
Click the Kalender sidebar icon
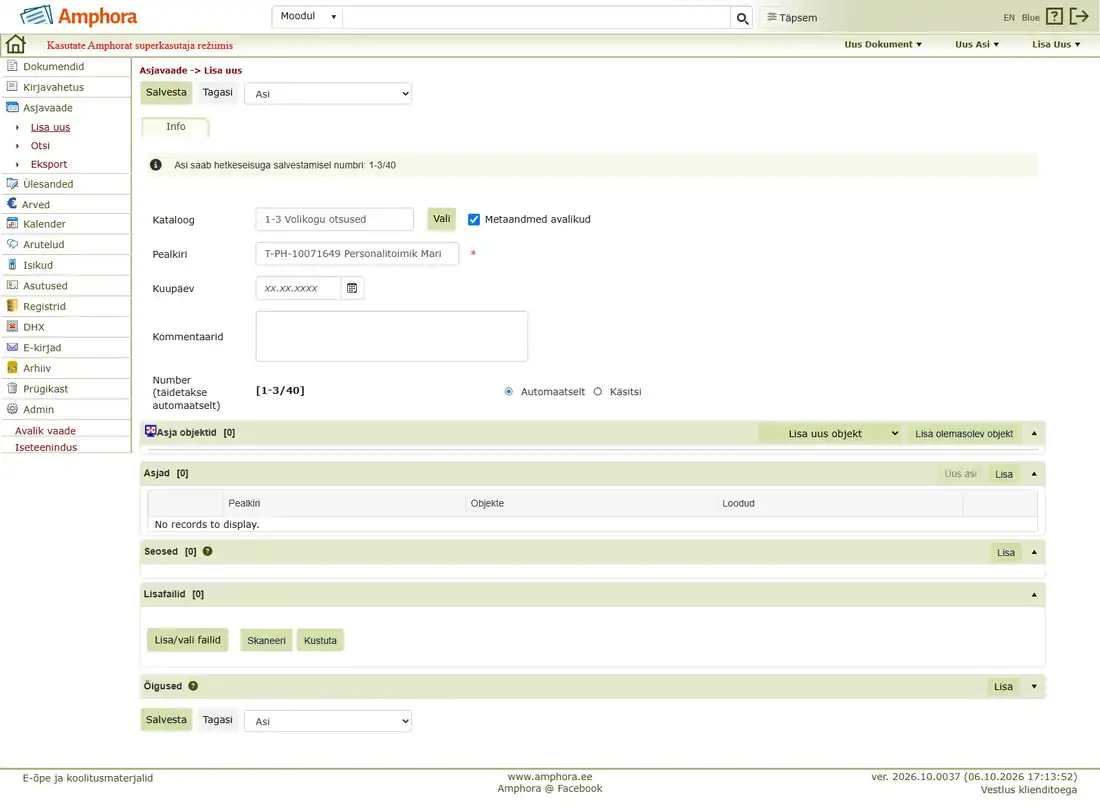[12, 224]
